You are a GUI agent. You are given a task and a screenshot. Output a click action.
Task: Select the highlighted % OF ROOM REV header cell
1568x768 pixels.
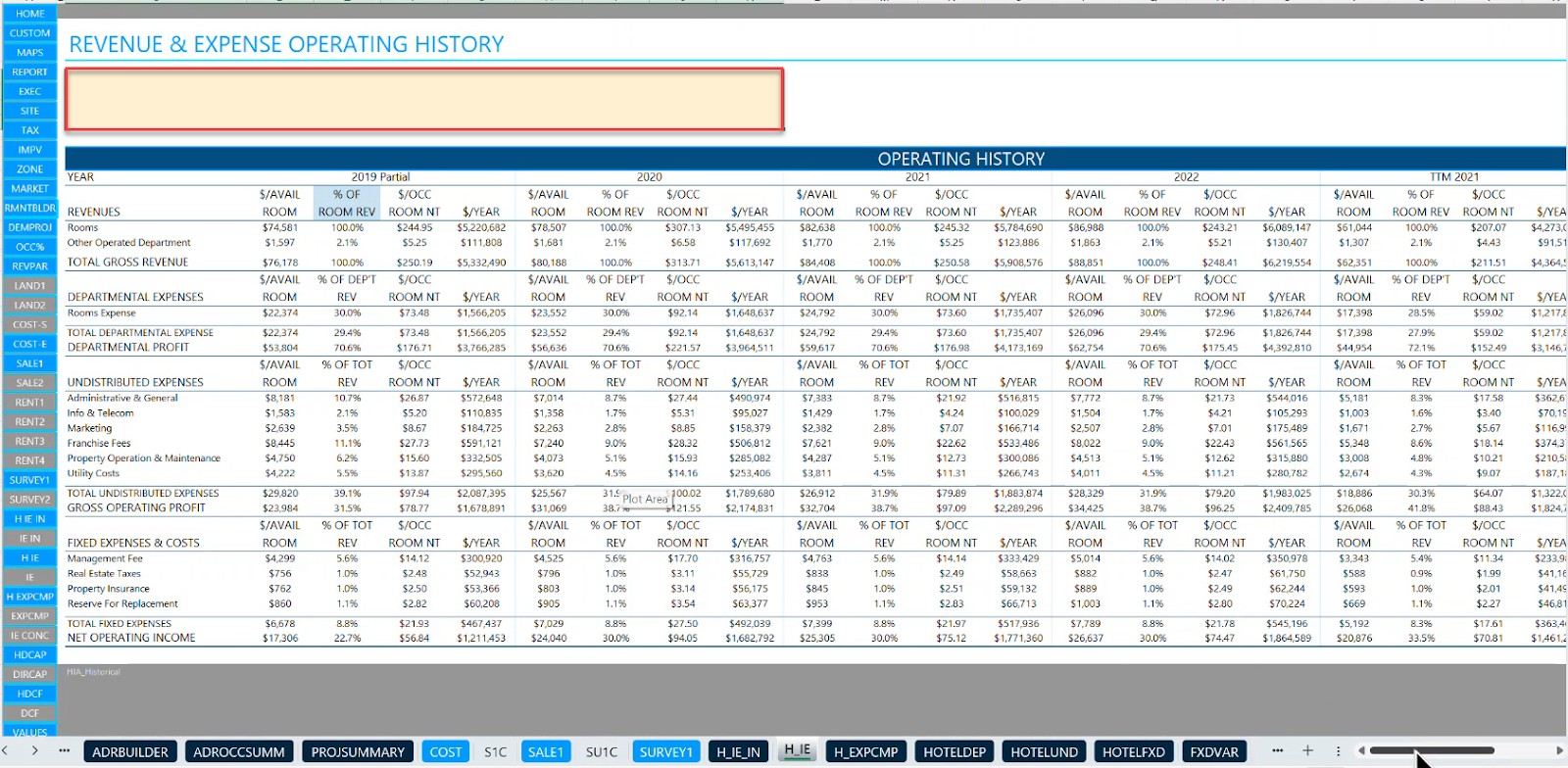[347, 203]
